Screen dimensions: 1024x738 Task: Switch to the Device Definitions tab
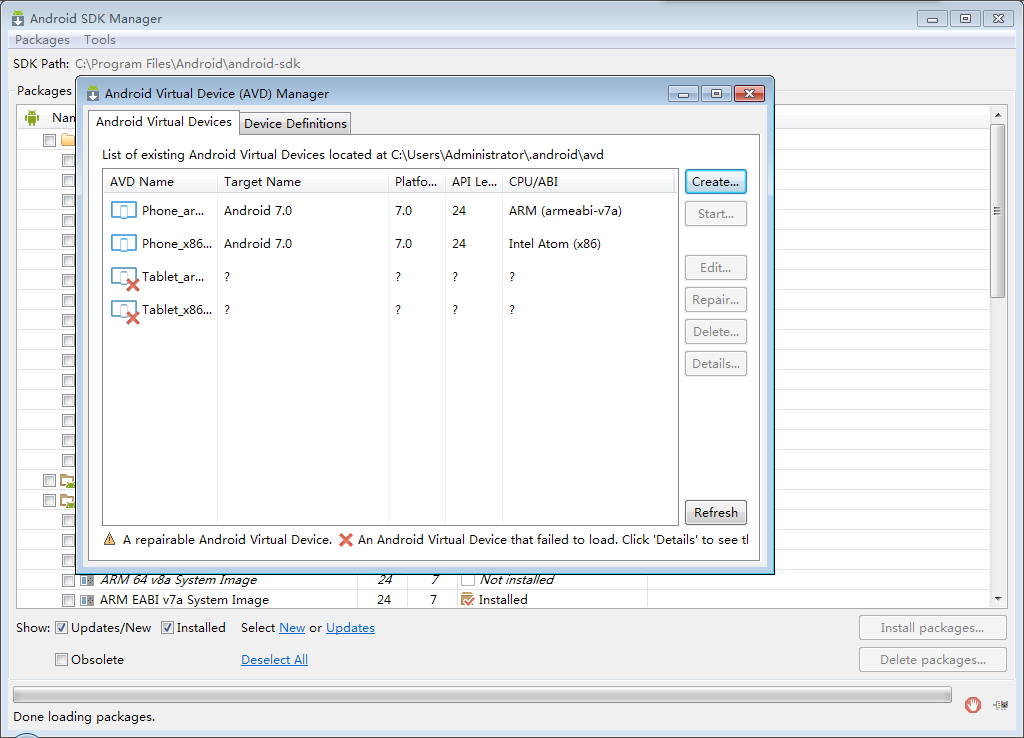tap(295, 123)
